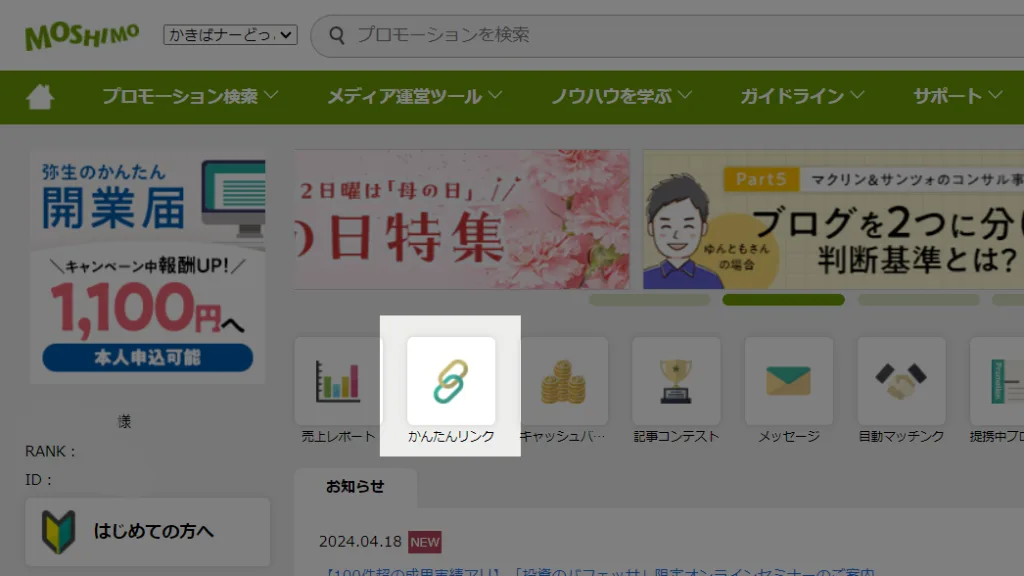1024x576 pixels.
Task: Select the active green carousel indicator
Action: (783, 300)
